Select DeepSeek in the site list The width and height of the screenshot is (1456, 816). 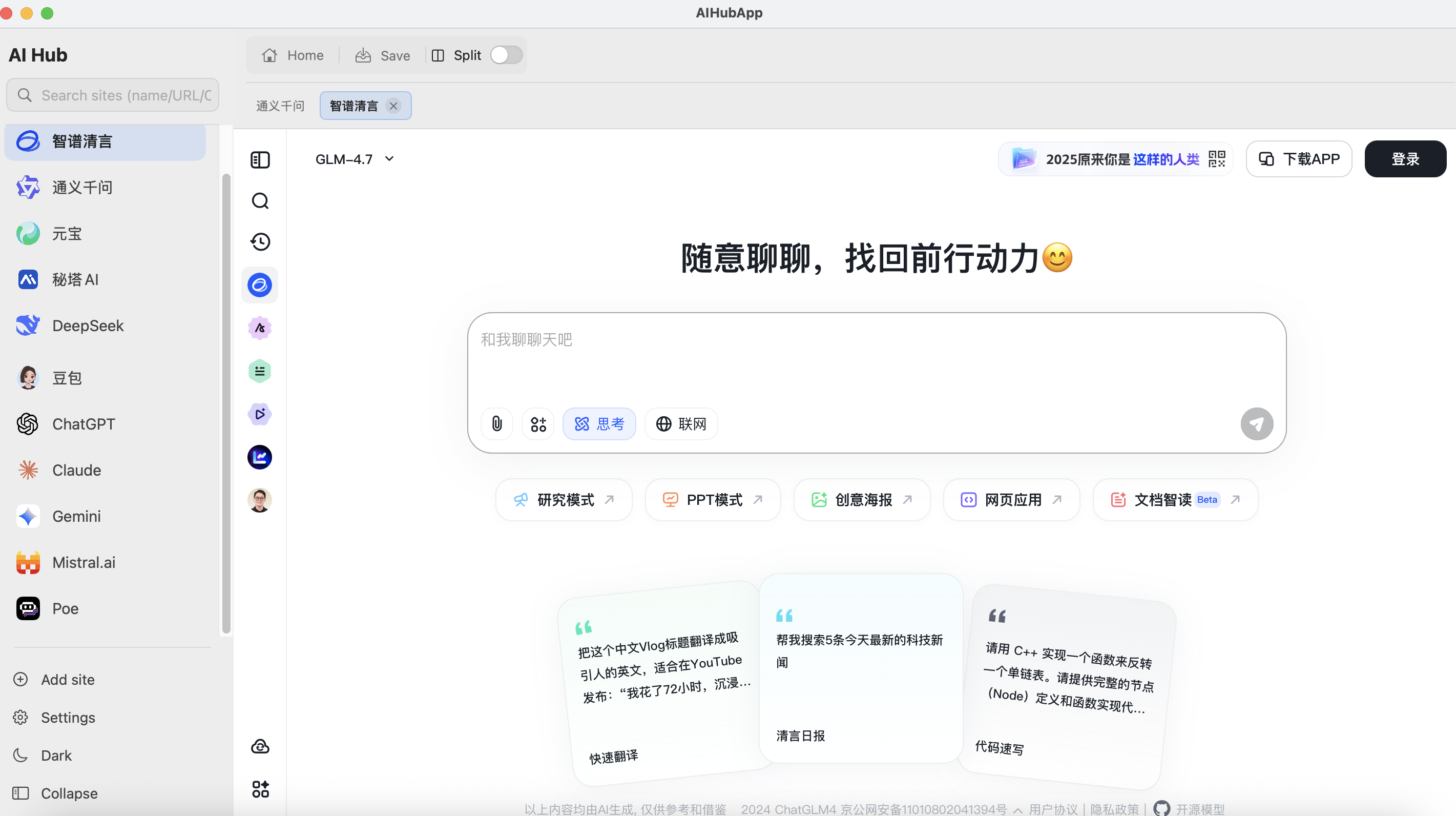[x=88, y=325]
